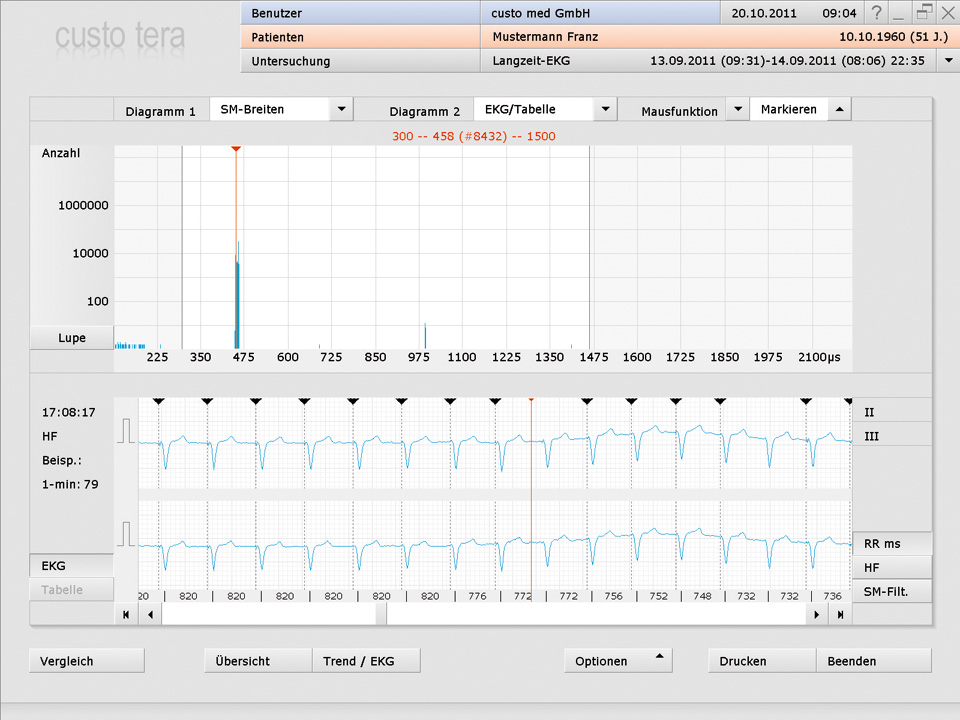Open Diagramm 1 SM-Breiten dropdown

[x=341, y=109]
